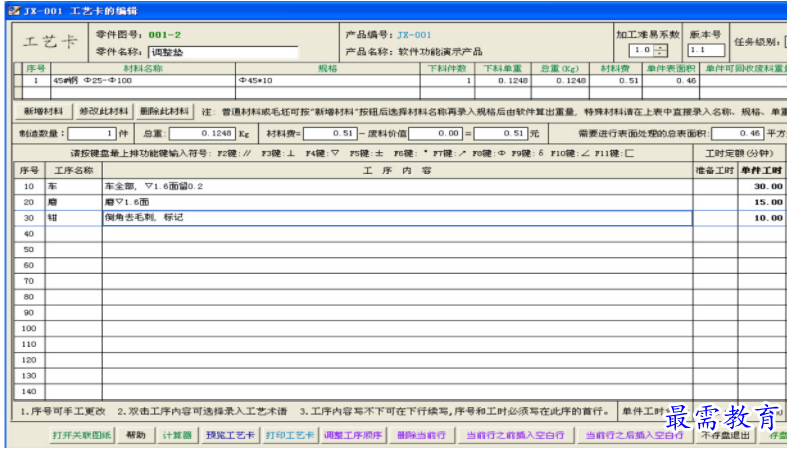Click the 删除此材料 button

(x=164, y=111)
